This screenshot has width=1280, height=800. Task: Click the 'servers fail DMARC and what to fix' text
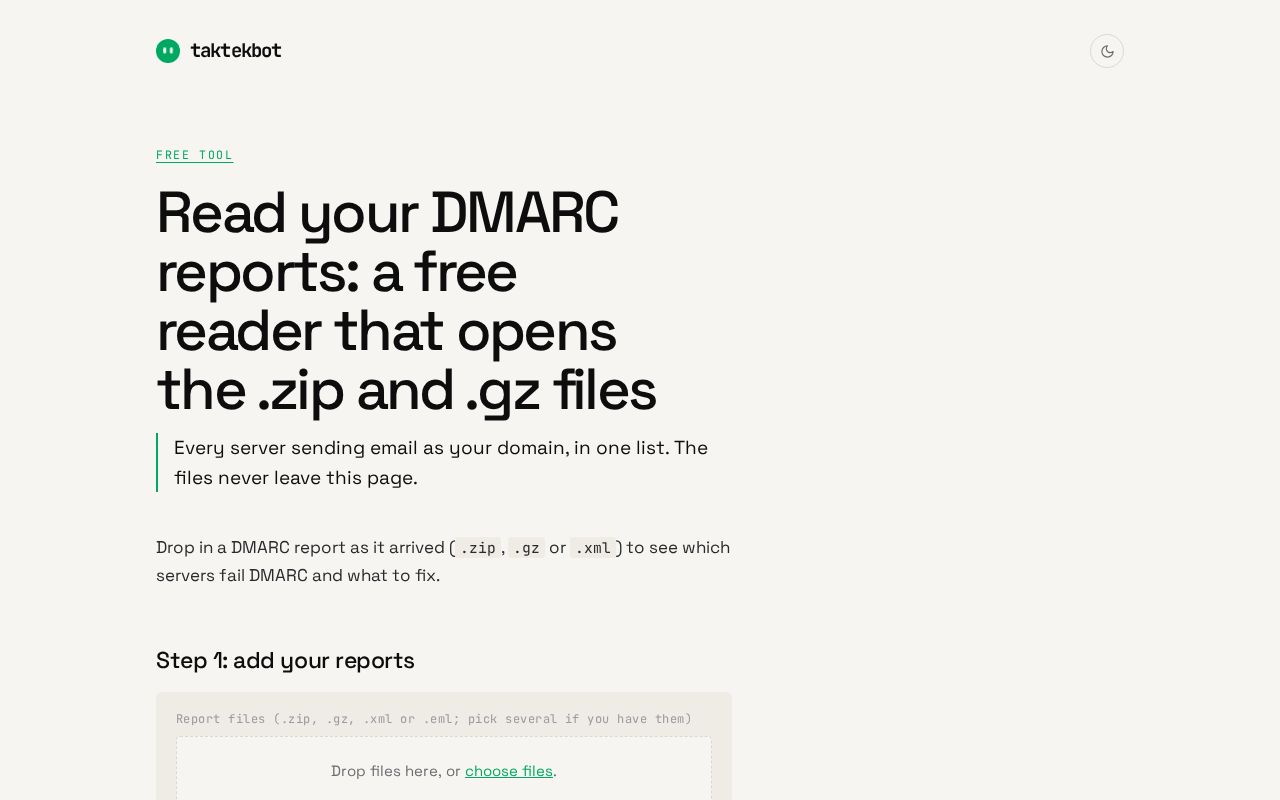point(298,576)
